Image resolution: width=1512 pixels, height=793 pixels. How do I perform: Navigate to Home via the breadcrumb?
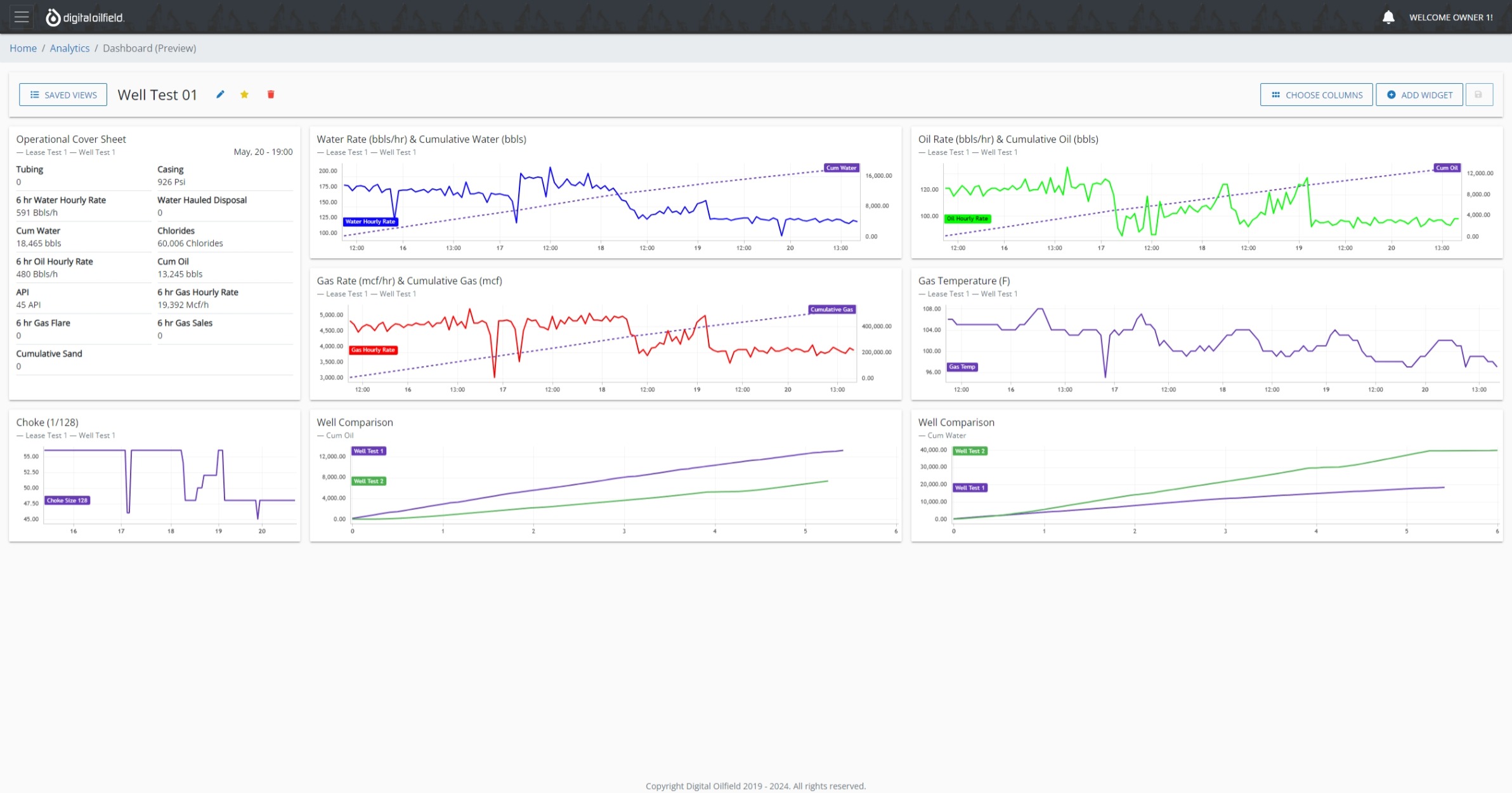click(23, 48)
